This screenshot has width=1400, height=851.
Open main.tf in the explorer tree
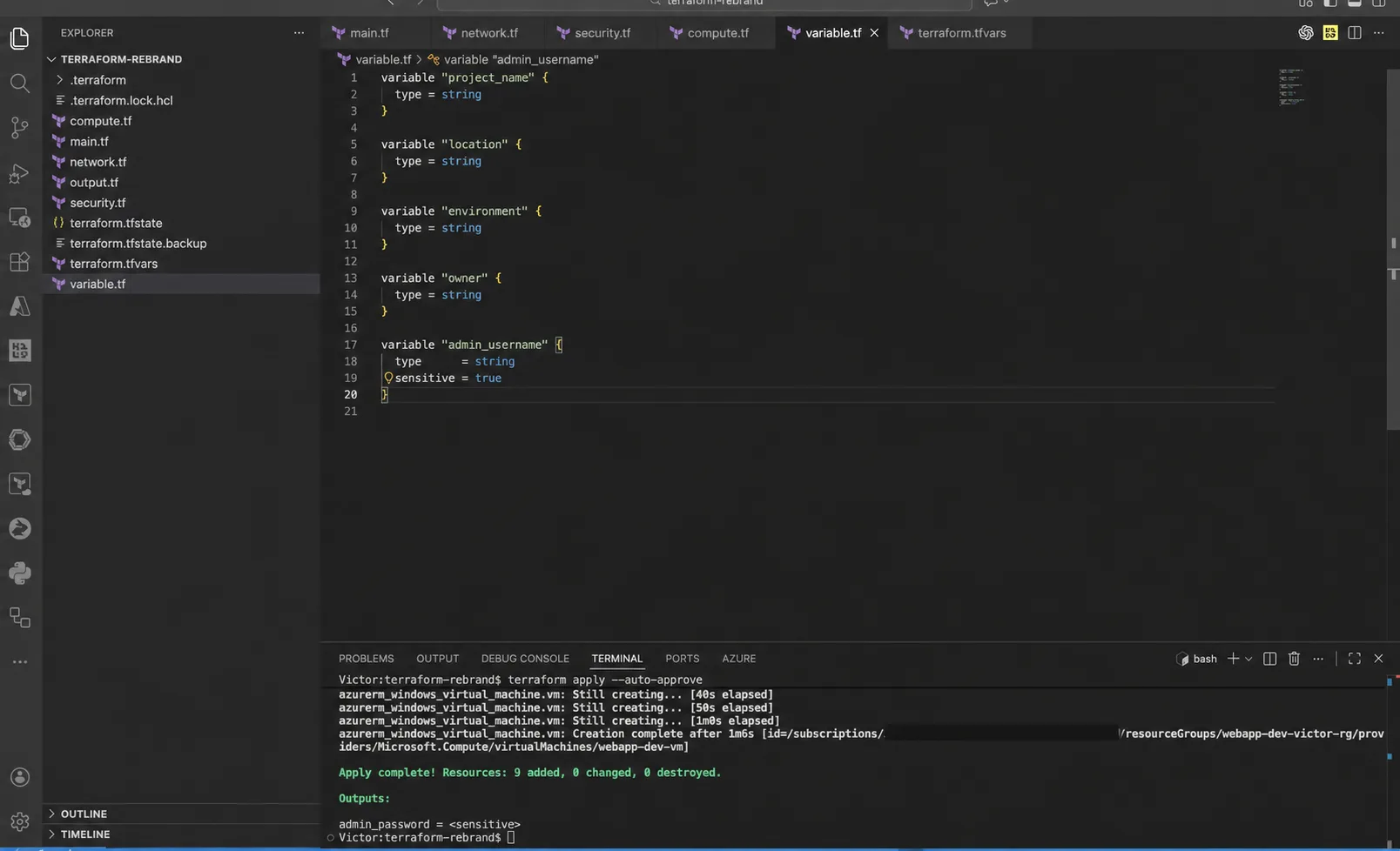(x=182, y=141)
